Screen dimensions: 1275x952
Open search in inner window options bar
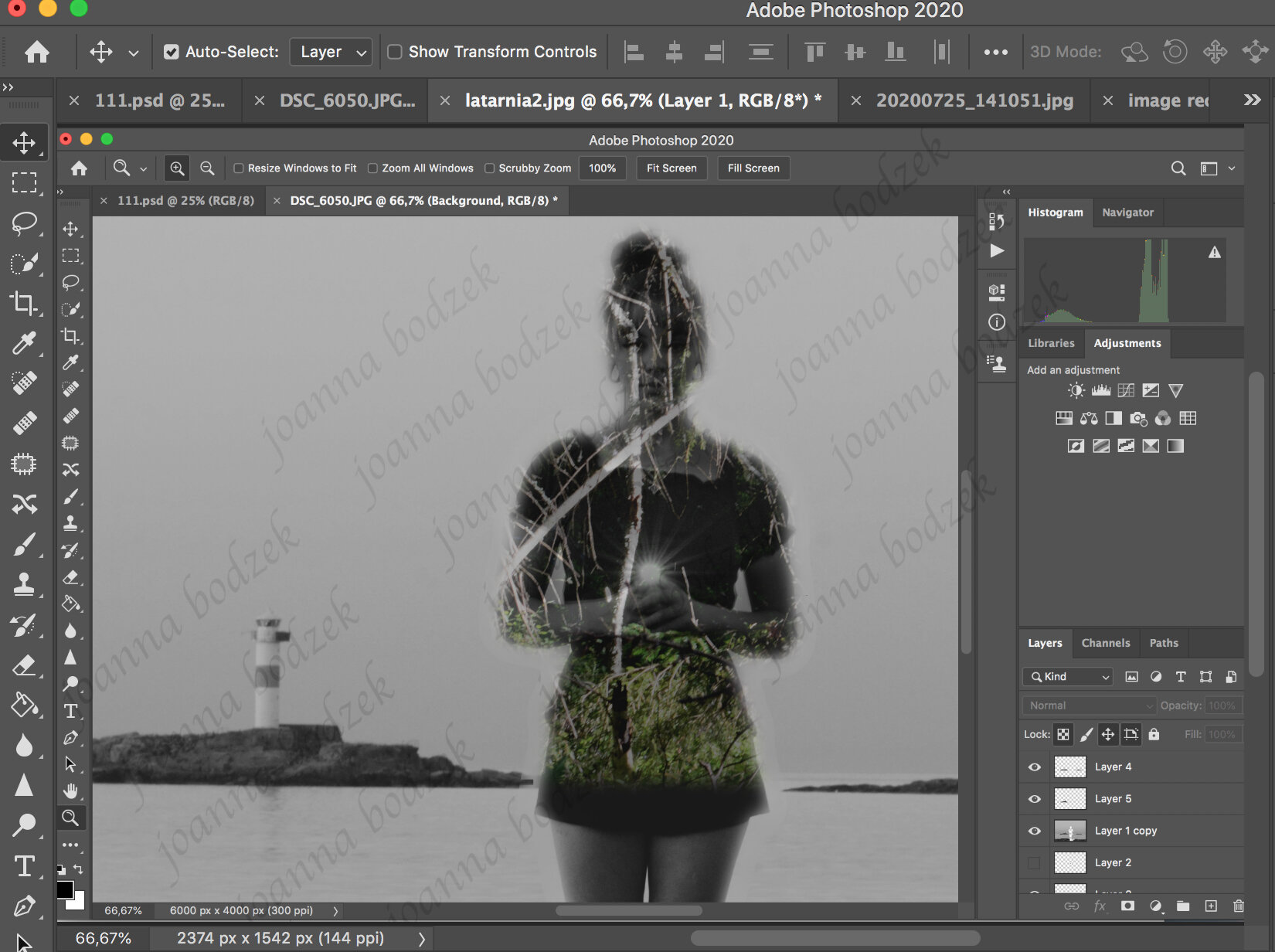tap(1178, 168)
